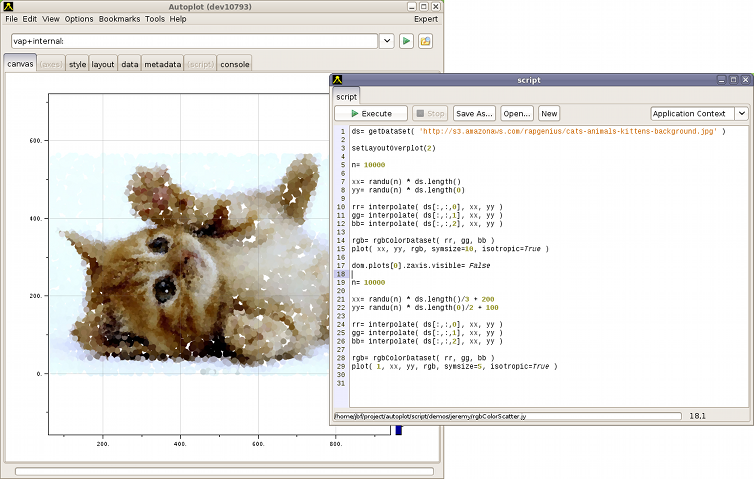
Task: Click the 0. y-axis tick label
Action: (x=39, y=374)
